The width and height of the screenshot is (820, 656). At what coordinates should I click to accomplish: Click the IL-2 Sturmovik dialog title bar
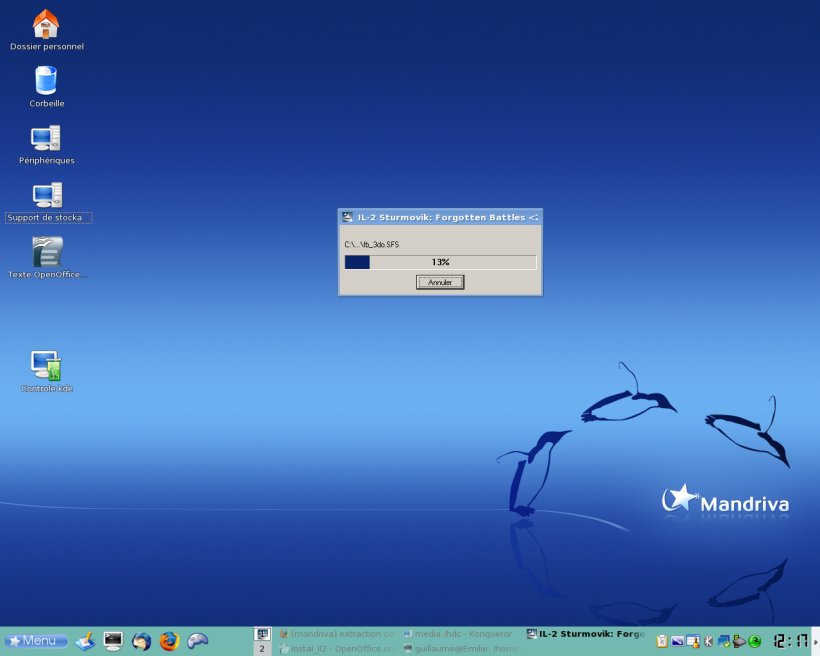(x=440, y=217)
